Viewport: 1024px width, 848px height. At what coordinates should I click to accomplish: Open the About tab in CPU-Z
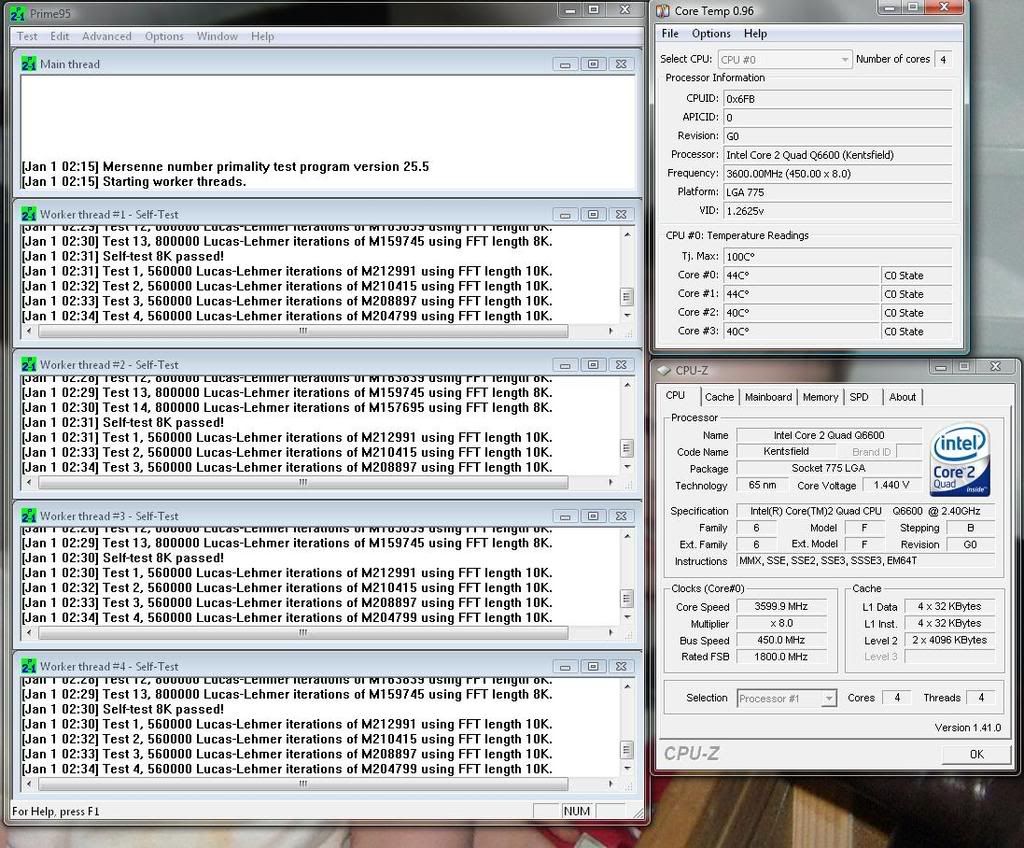903,397
